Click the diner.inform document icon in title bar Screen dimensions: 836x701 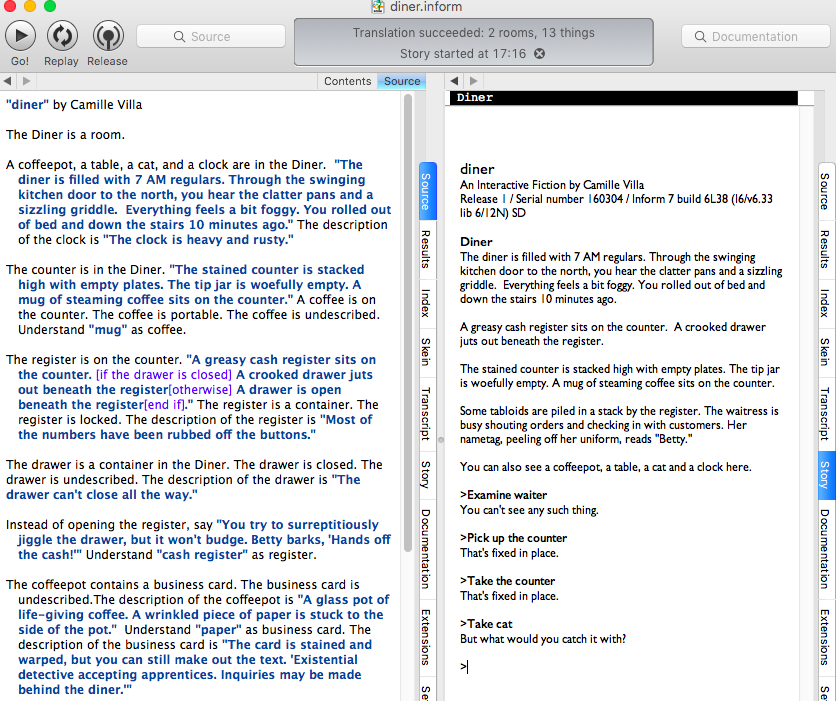(x=379, y=7)
